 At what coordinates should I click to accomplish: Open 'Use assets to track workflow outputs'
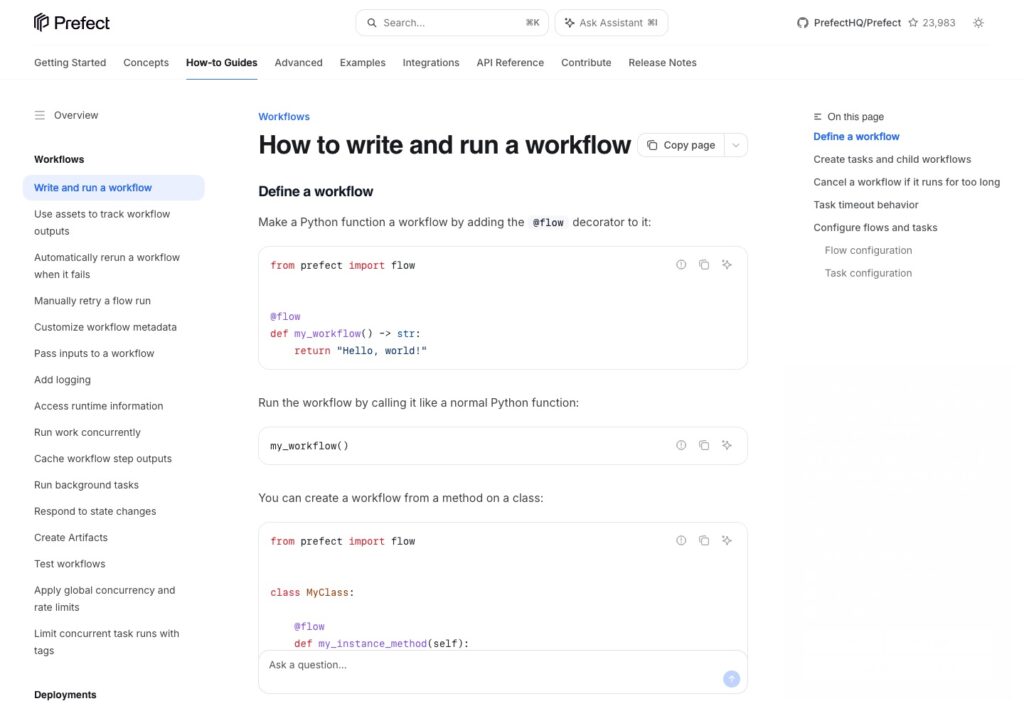[102, 223]
